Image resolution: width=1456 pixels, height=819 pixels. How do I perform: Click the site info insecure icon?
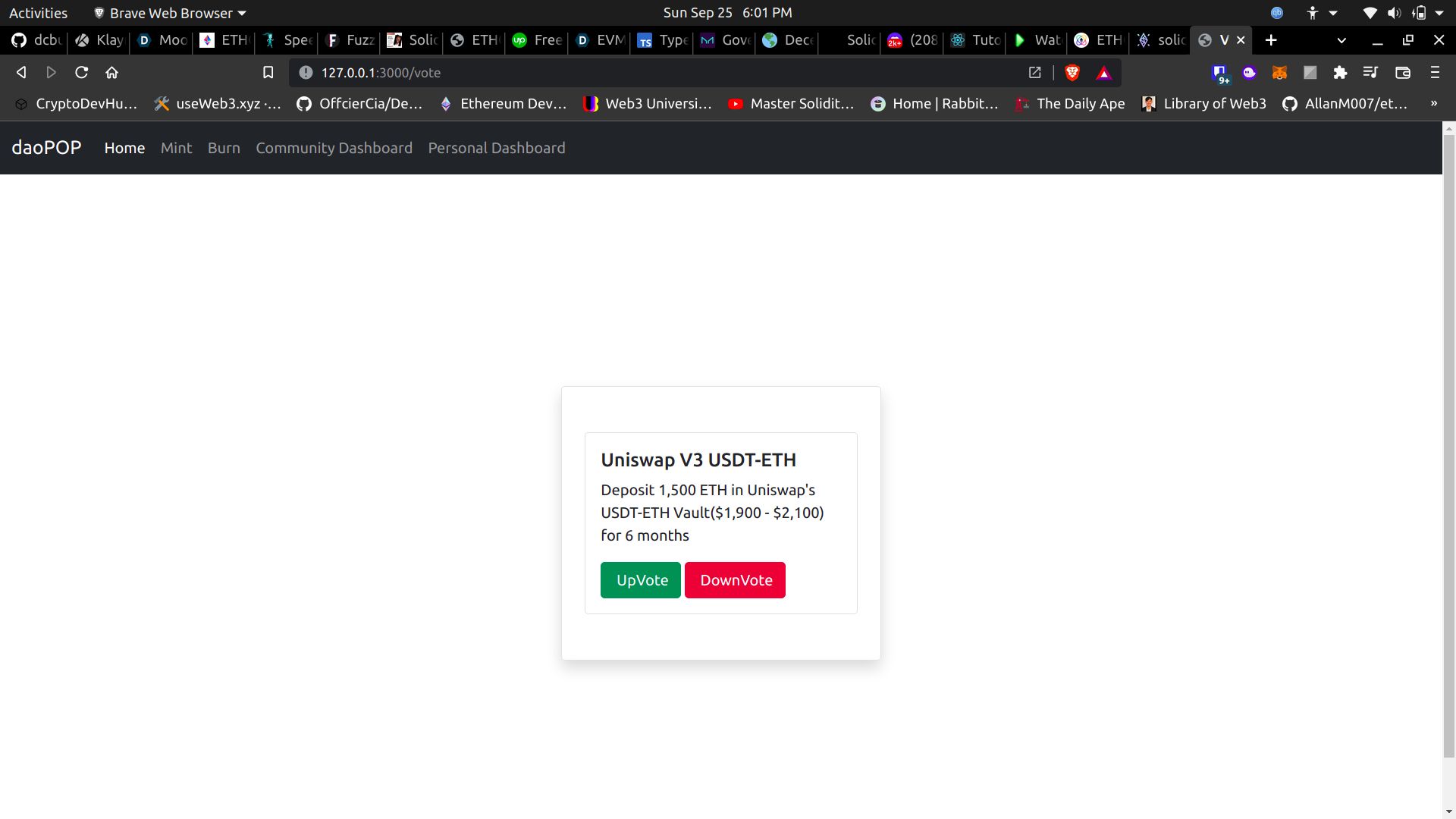point(306,72)
